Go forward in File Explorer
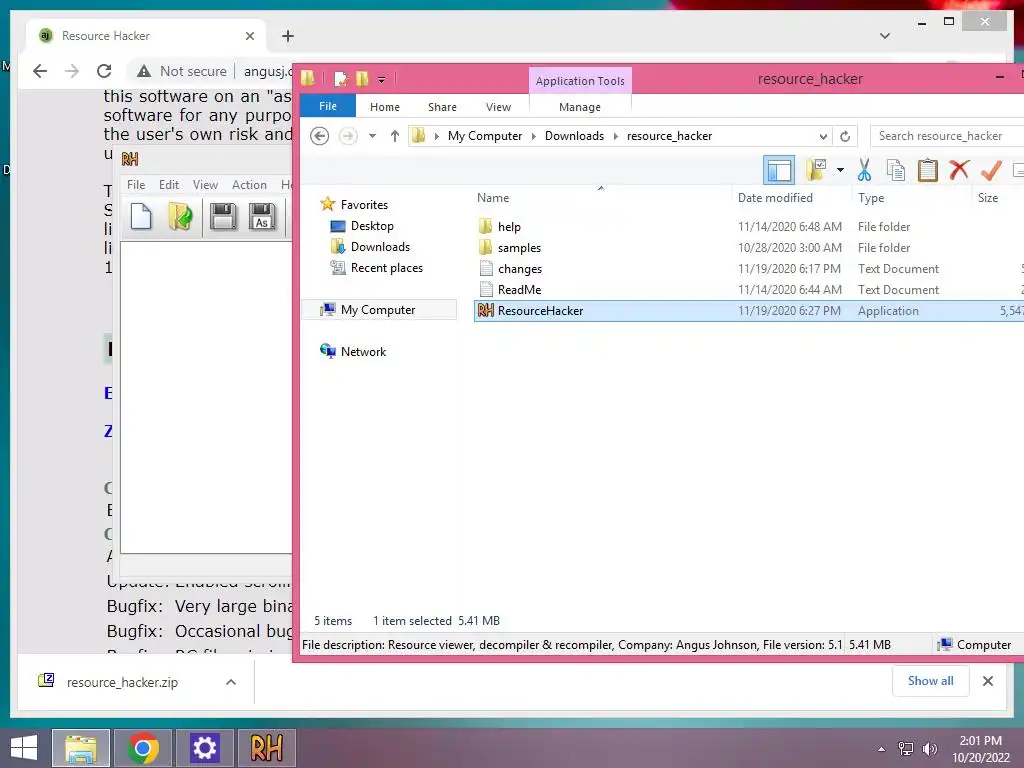This screenshot has width=1024, height=768. point(348,136)
